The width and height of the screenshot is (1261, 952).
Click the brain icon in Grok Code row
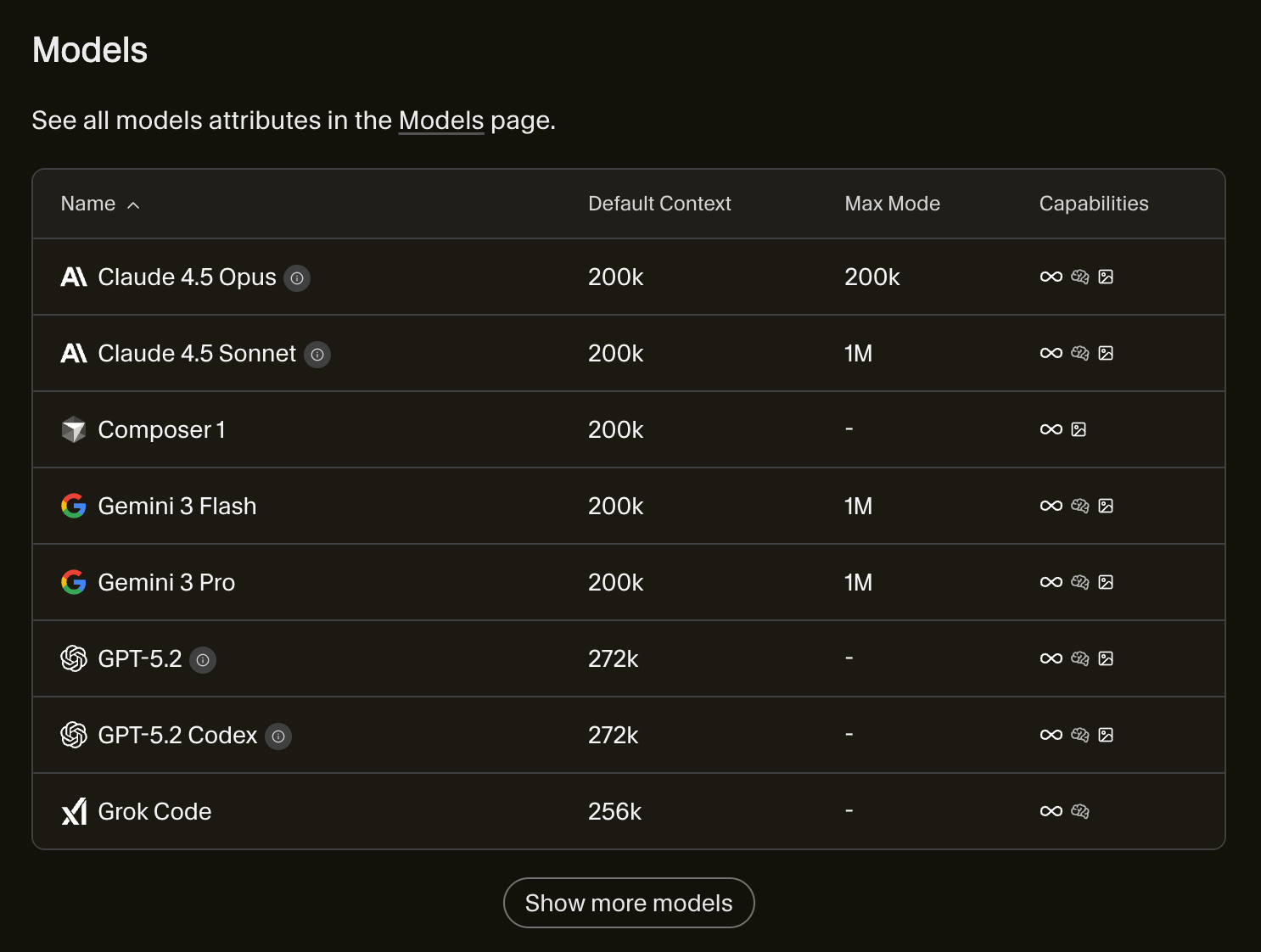[x=1079, y=812]
